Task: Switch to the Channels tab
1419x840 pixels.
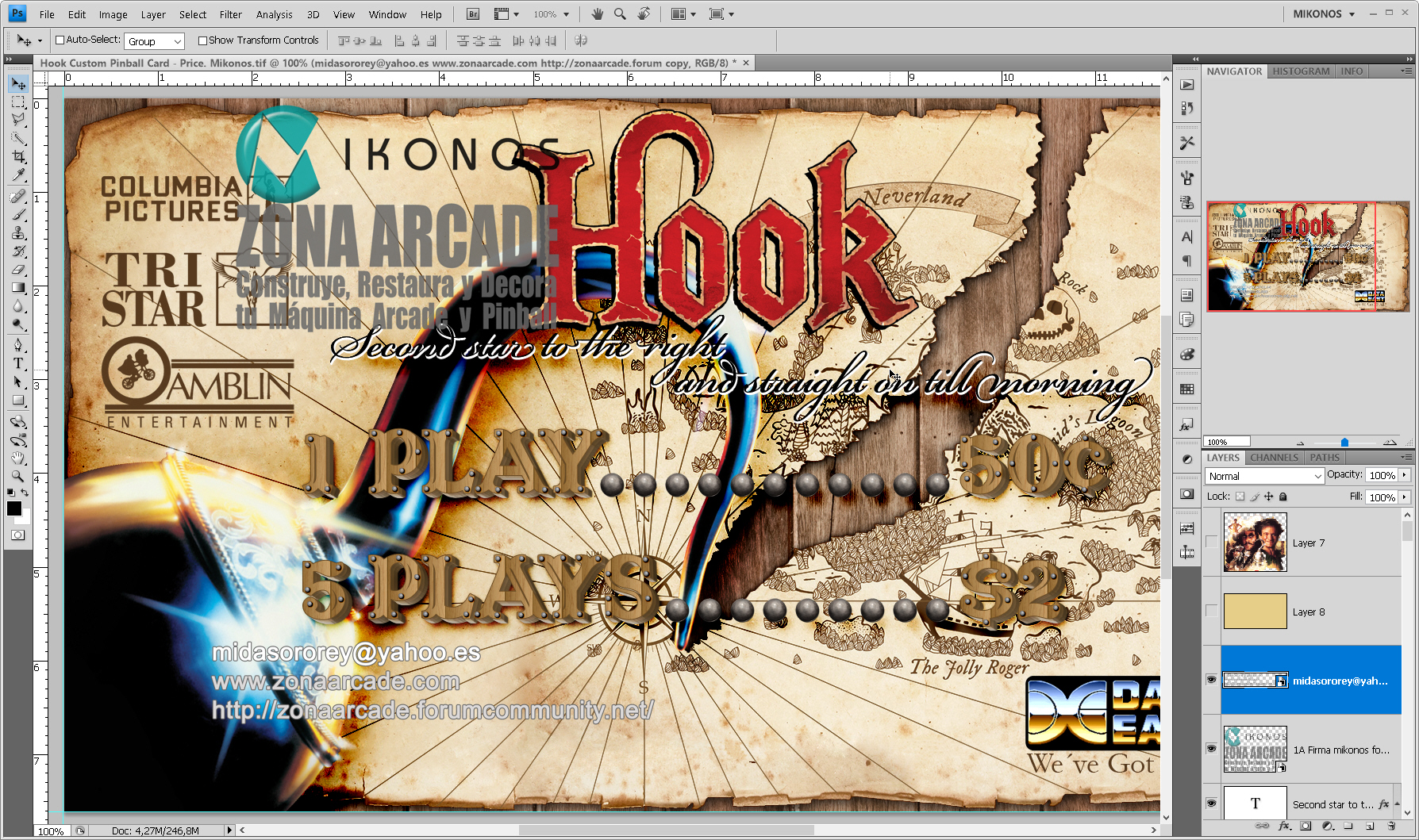Action: pos(1274,458)
